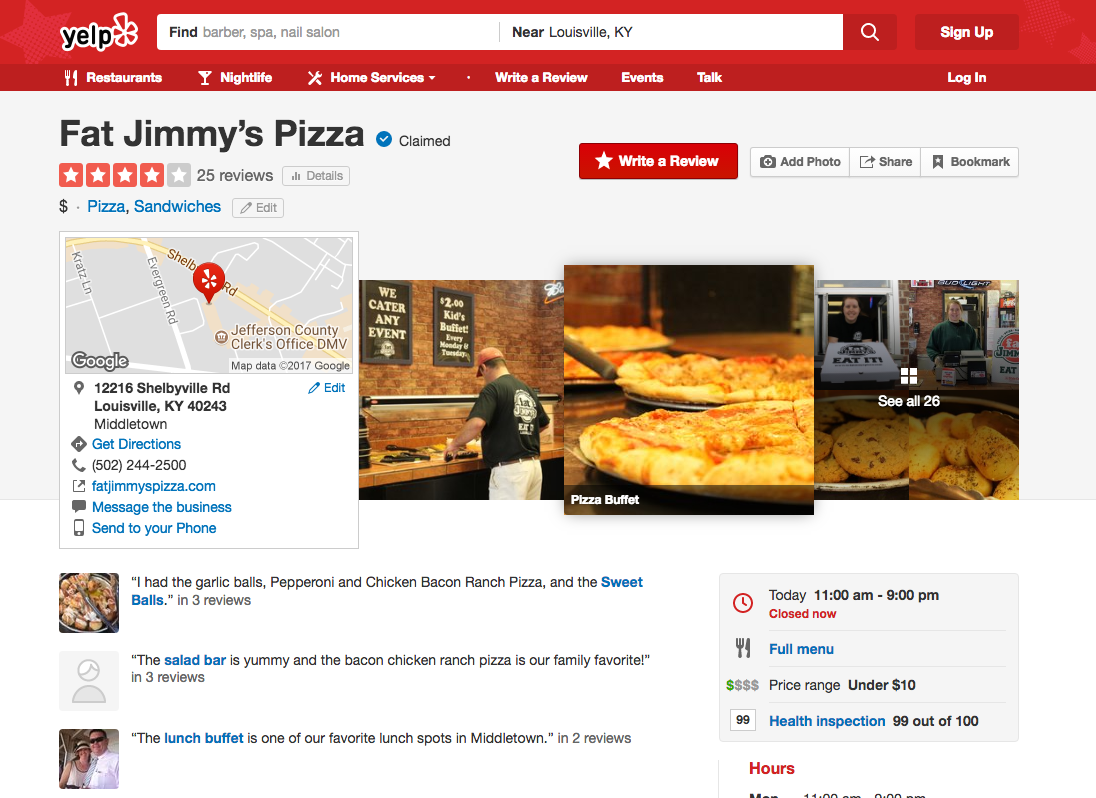Open the Talk nav item
The width and height of the screenshot is (1096, 798).
pos(709,78)
